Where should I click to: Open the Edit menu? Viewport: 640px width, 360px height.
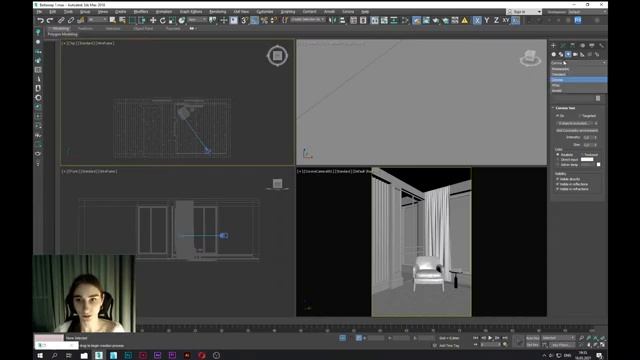click(x=53, y=12)
